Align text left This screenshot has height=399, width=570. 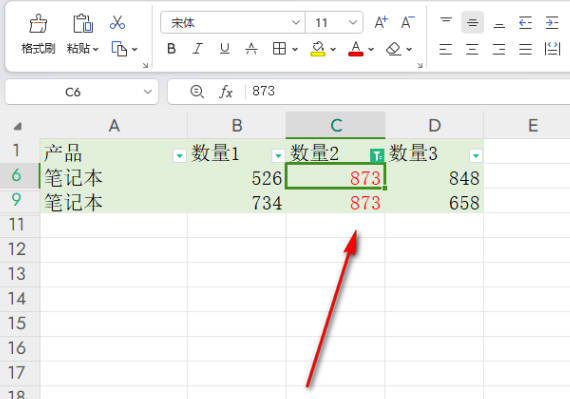tap(446, 49)
